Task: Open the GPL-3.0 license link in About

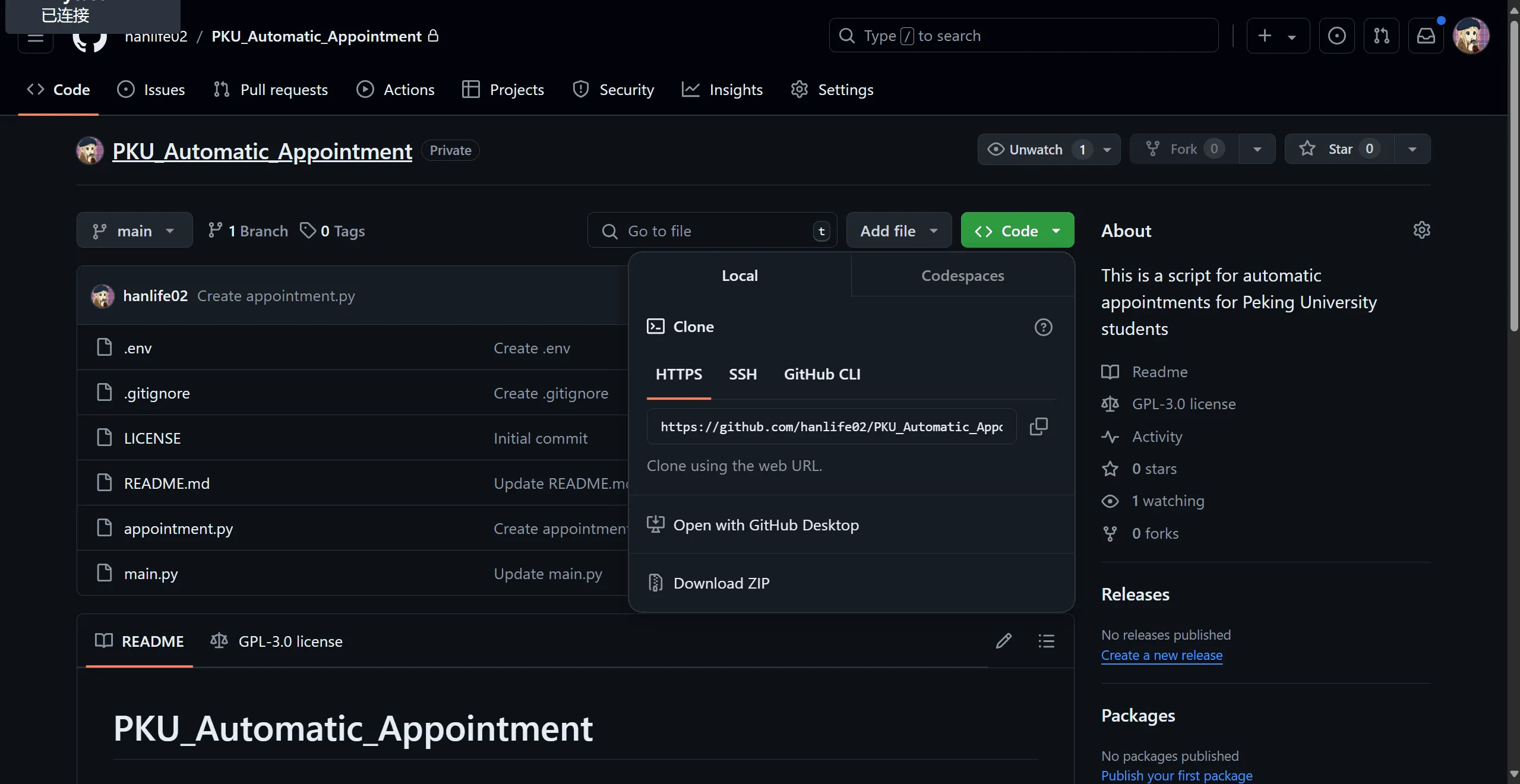Action: [x=1168, y=404]
